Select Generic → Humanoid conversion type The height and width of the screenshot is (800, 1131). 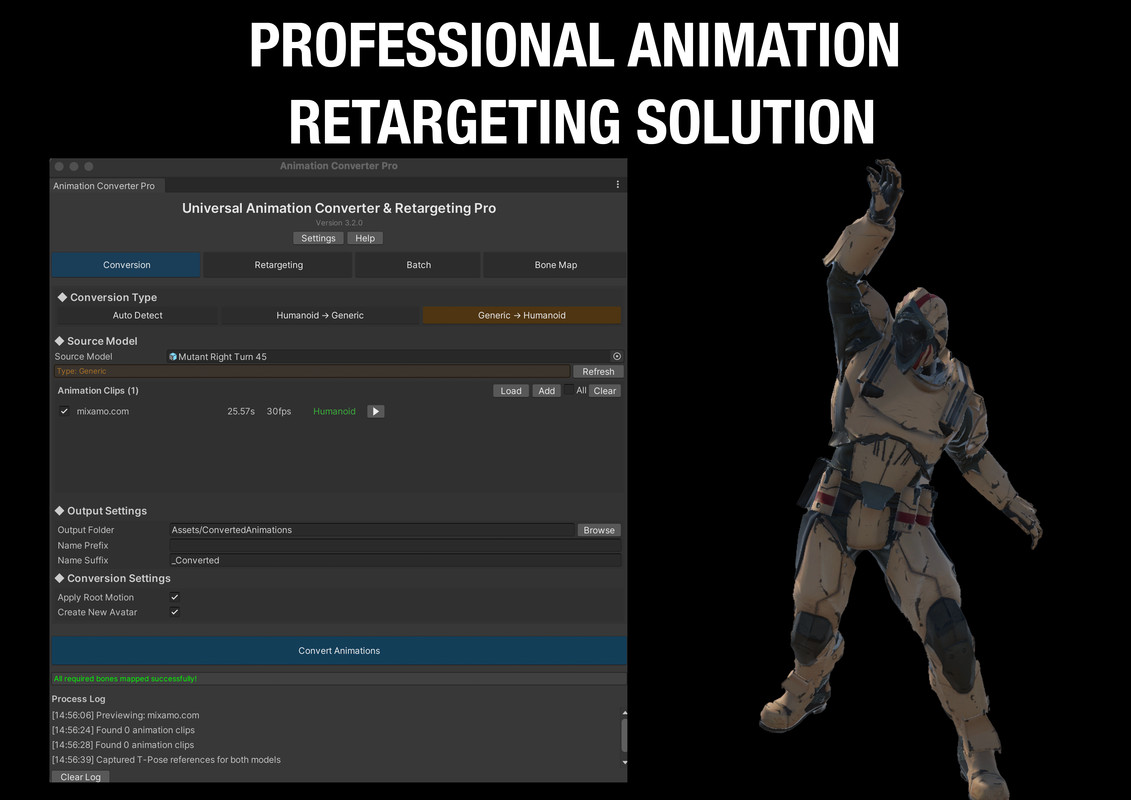pos(522,315)
